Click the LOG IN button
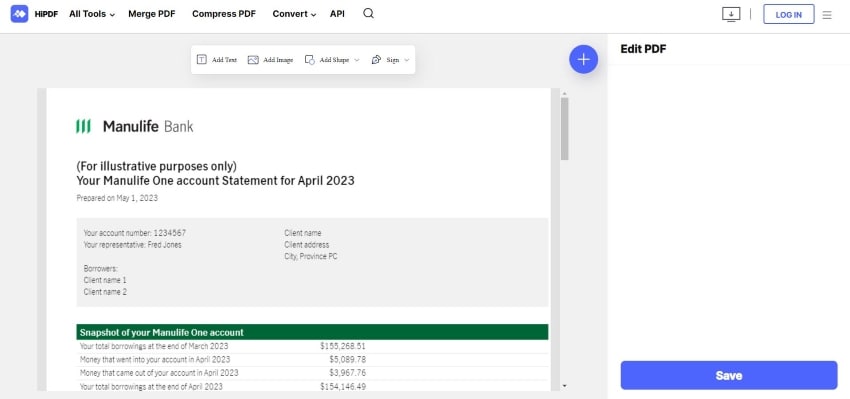 [789, 15]
